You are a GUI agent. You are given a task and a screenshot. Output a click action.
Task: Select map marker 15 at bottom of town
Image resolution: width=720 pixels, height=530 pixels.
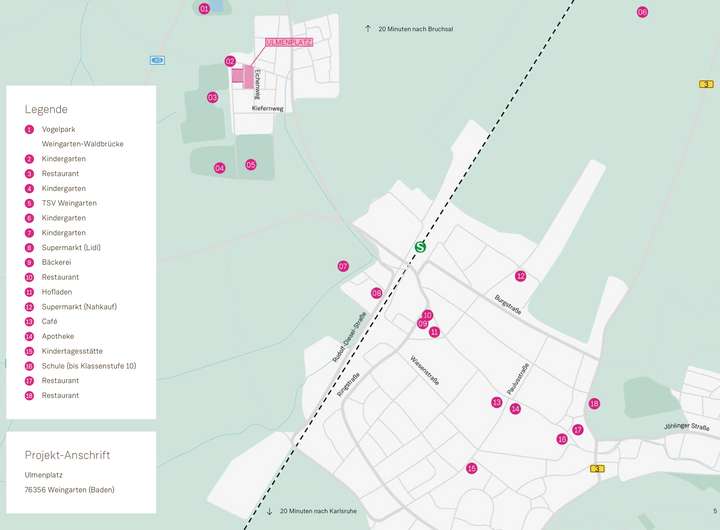[x=471, y=468]
